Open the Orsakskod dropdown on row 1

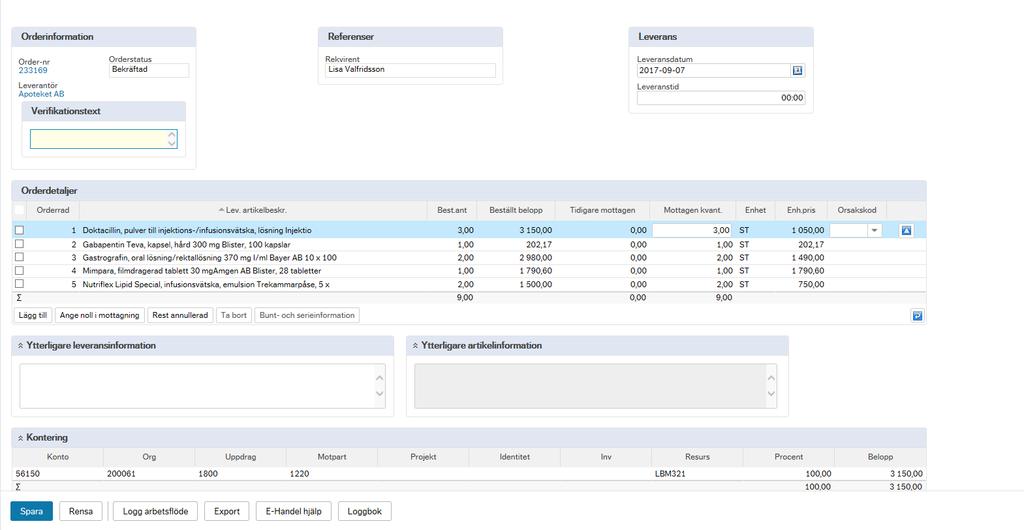[874, 230]
